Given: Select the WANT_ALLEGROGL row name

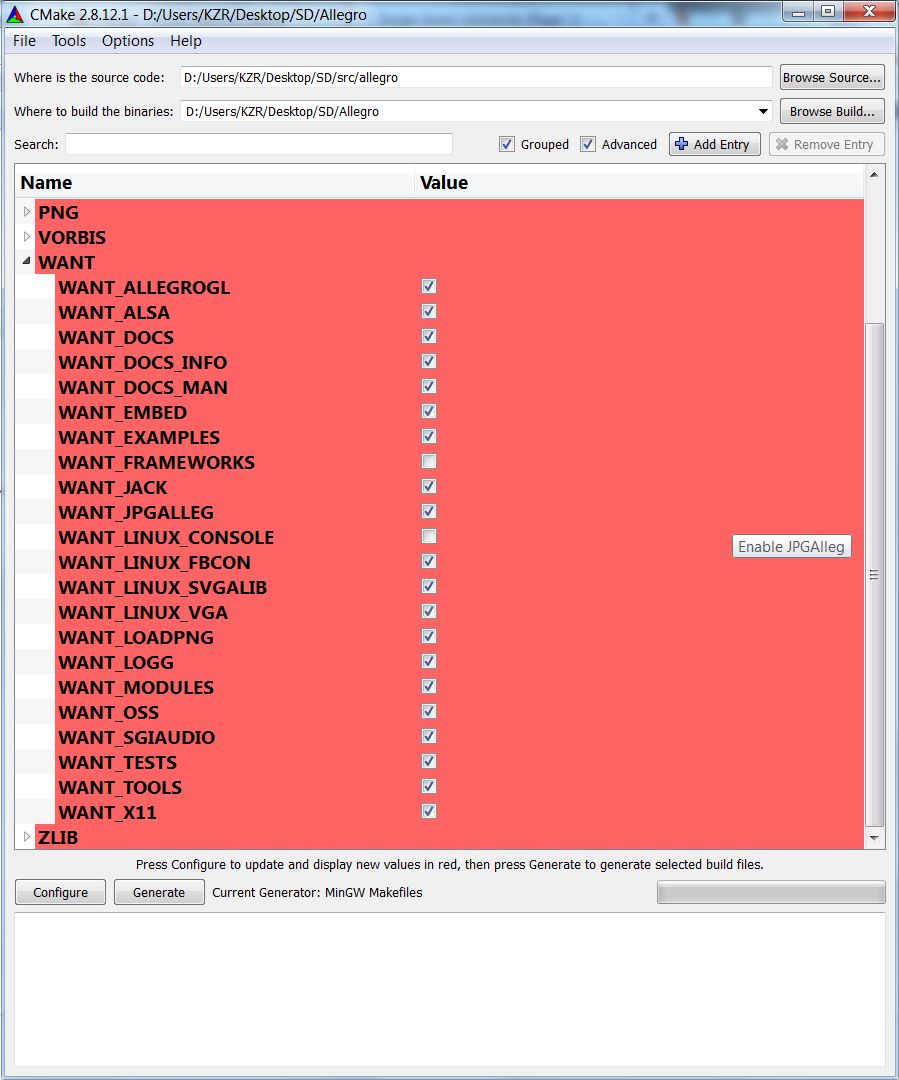Looking at the screenshot, I should coord(144,287).
